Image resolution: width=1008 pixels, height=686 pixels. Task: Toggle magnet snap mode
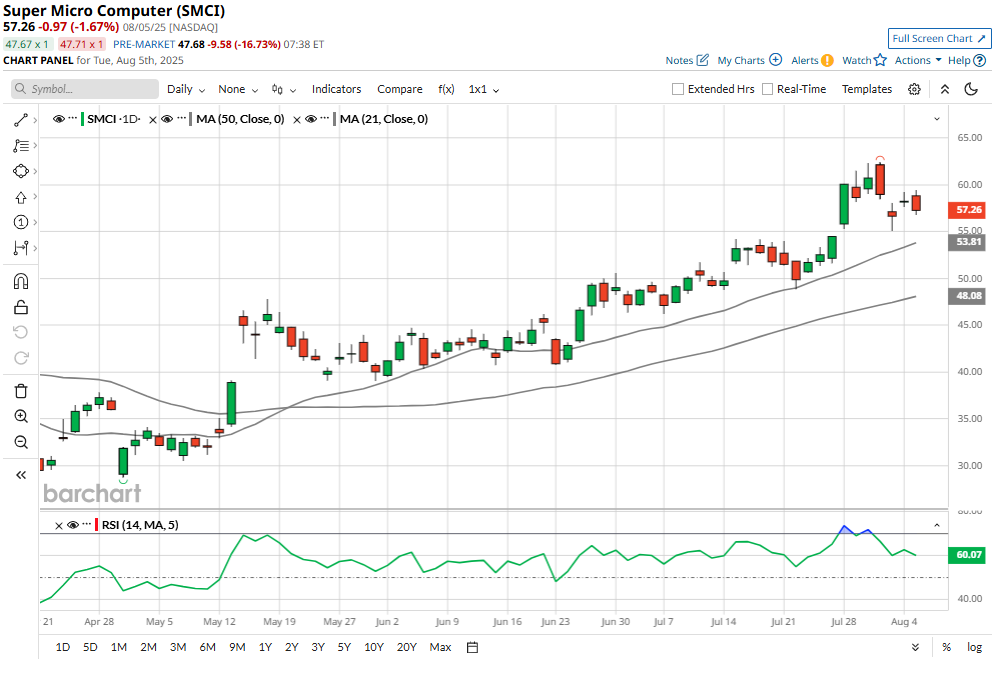tap(21, 282)
